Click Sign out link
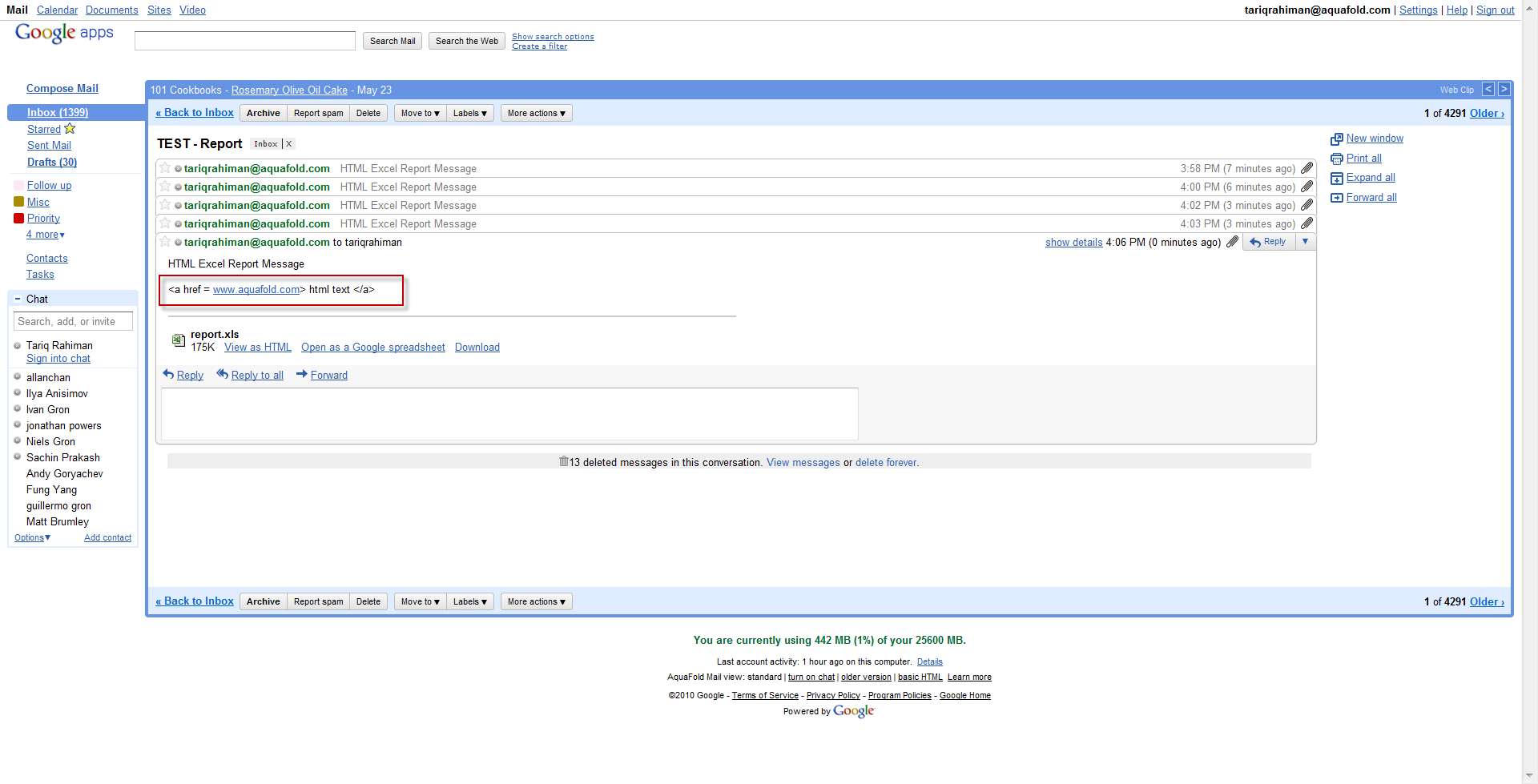Viewport: 1538px width, 784px height. point(1496,10)
